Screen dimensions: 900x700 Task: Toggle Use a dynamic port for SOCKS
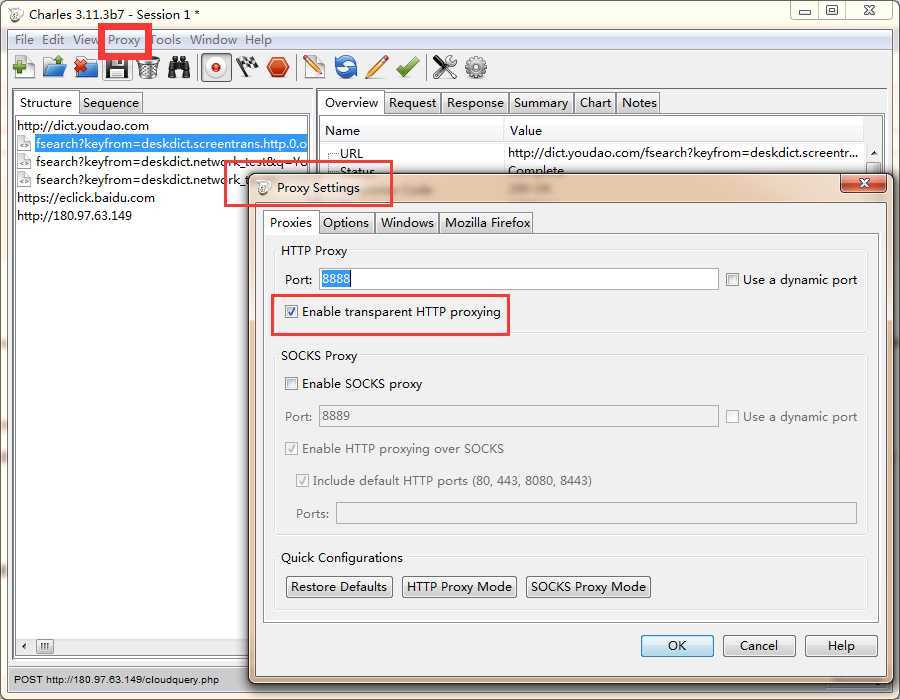(x=732, y=417)
